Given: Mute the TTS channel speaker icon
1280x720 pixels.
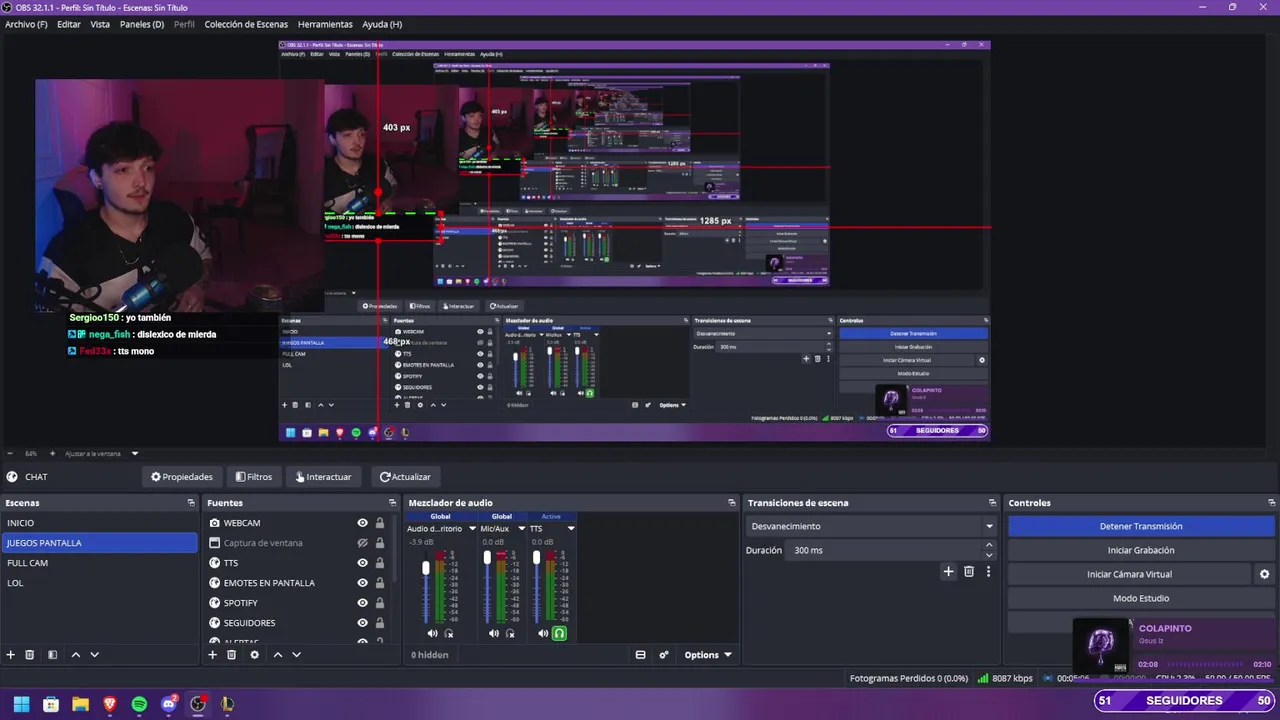Looking at the screenshot, I should (x=543, y=633).
